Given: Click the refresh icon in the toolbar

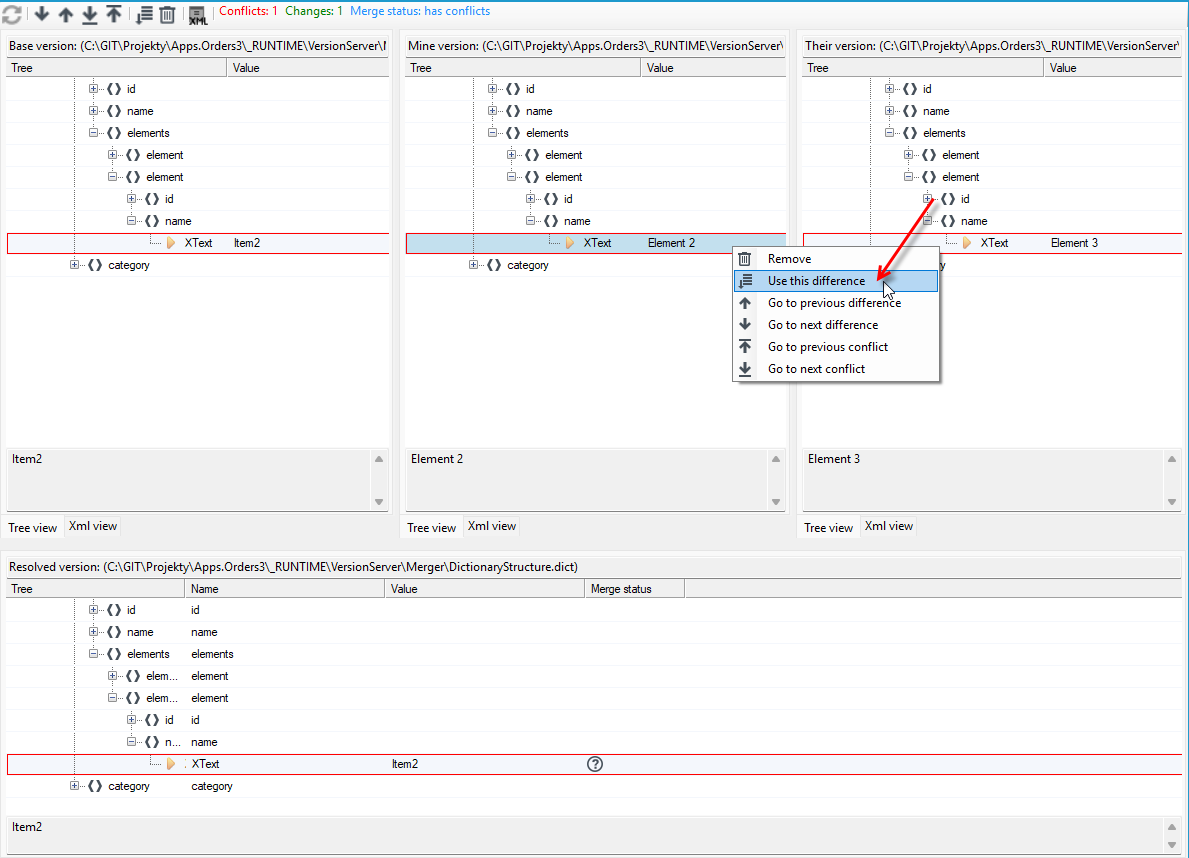Looking at the screenshot, I should 11,14.
